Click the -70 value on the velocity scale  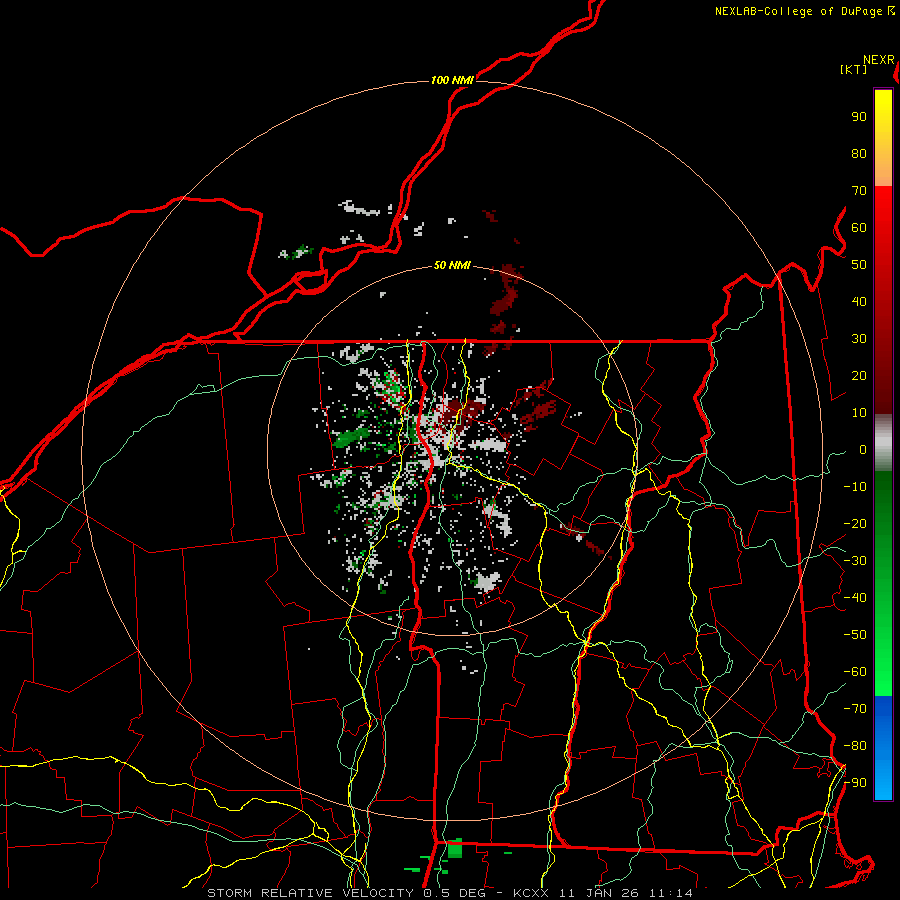pos(855,709)
